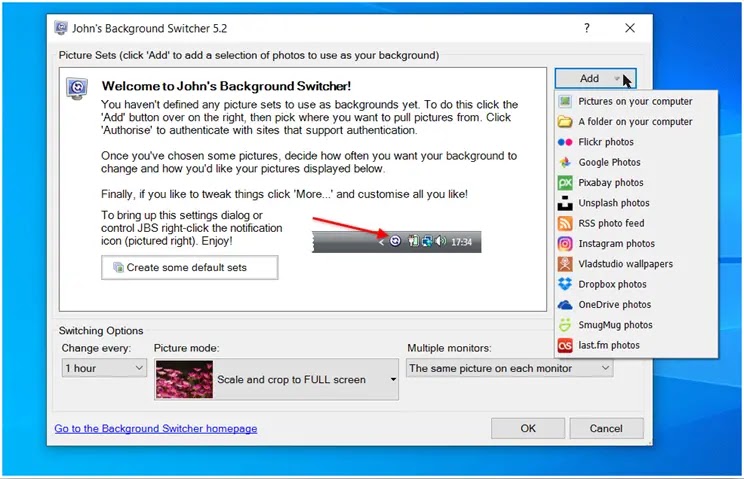Screen dimensions: 744x479
Task: Select 'Dropbox photos' option
Action: tap(636, 284)
